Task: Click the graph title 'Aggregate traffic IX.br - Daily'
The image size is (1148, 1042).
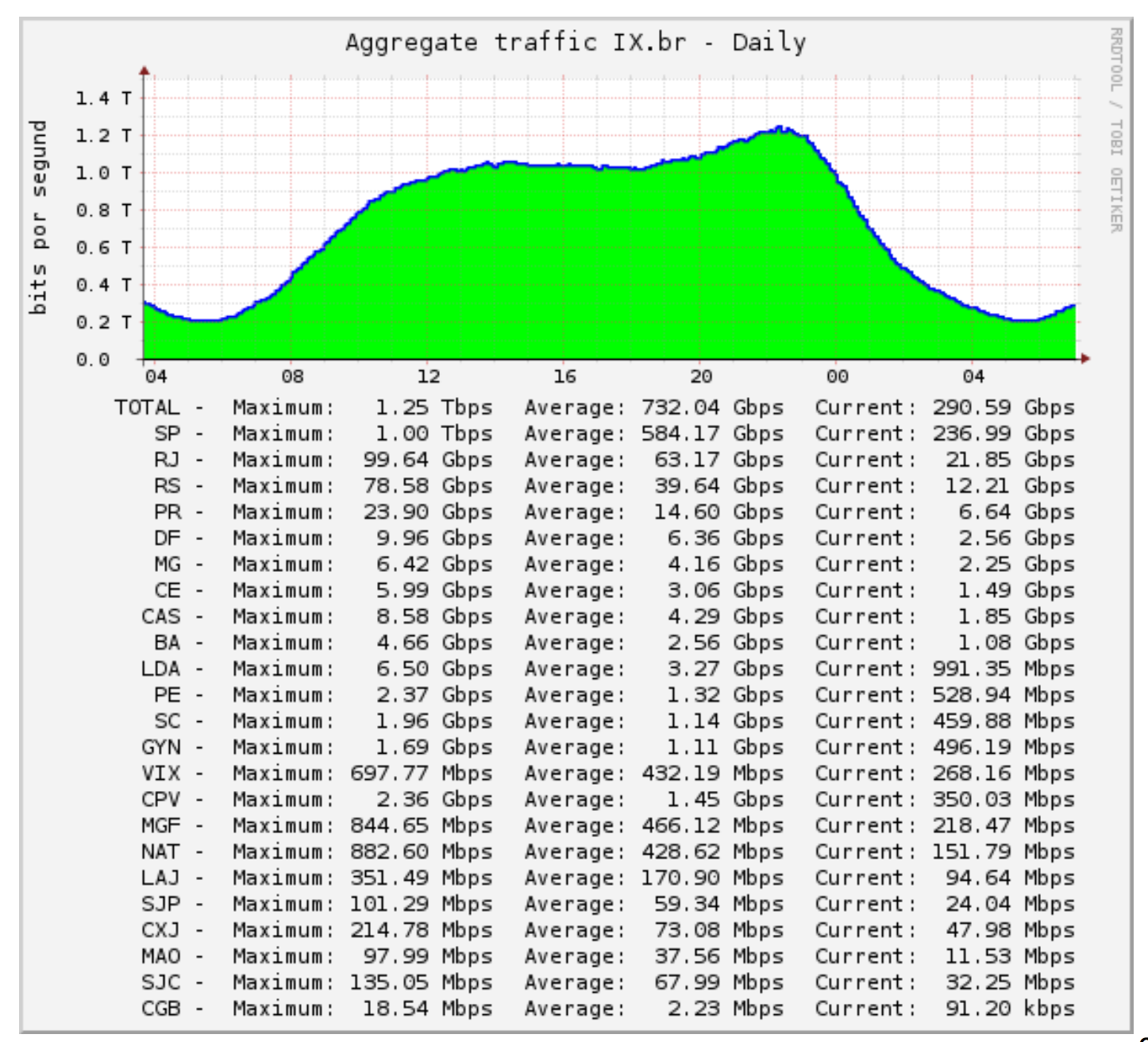Action: [576, 42]
